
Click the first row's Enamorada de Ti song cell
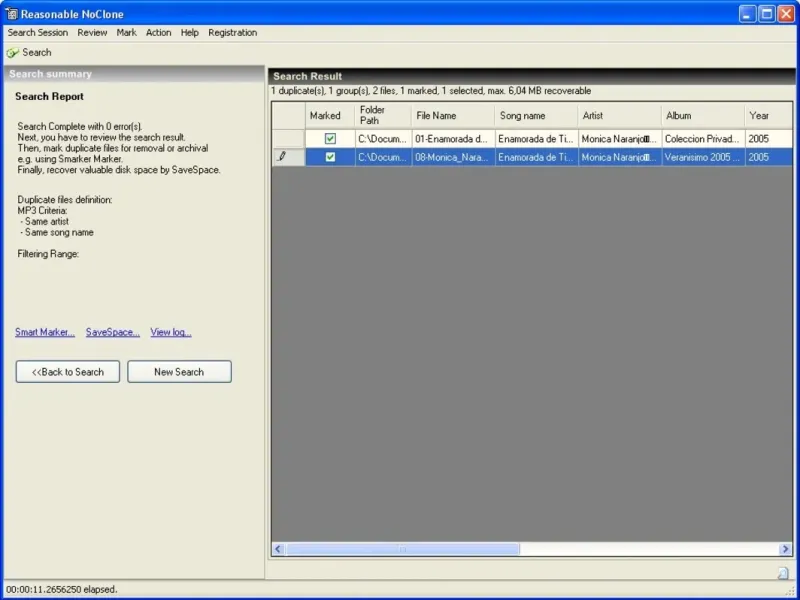(536, 138)
